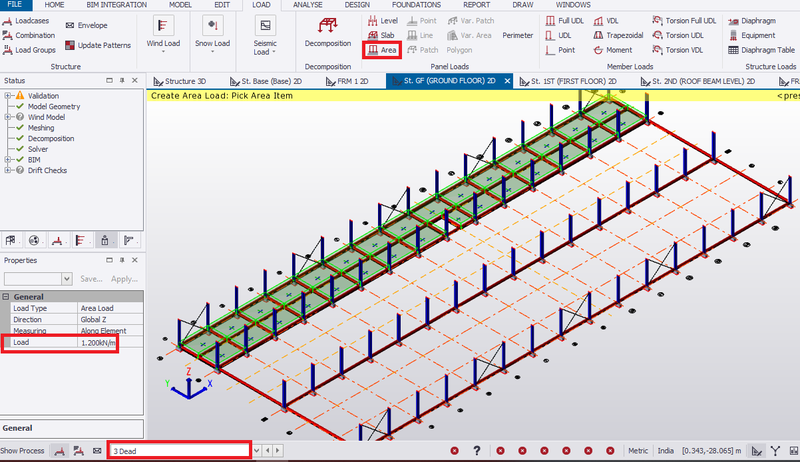Open the Loadcases tool

[26, 21]
